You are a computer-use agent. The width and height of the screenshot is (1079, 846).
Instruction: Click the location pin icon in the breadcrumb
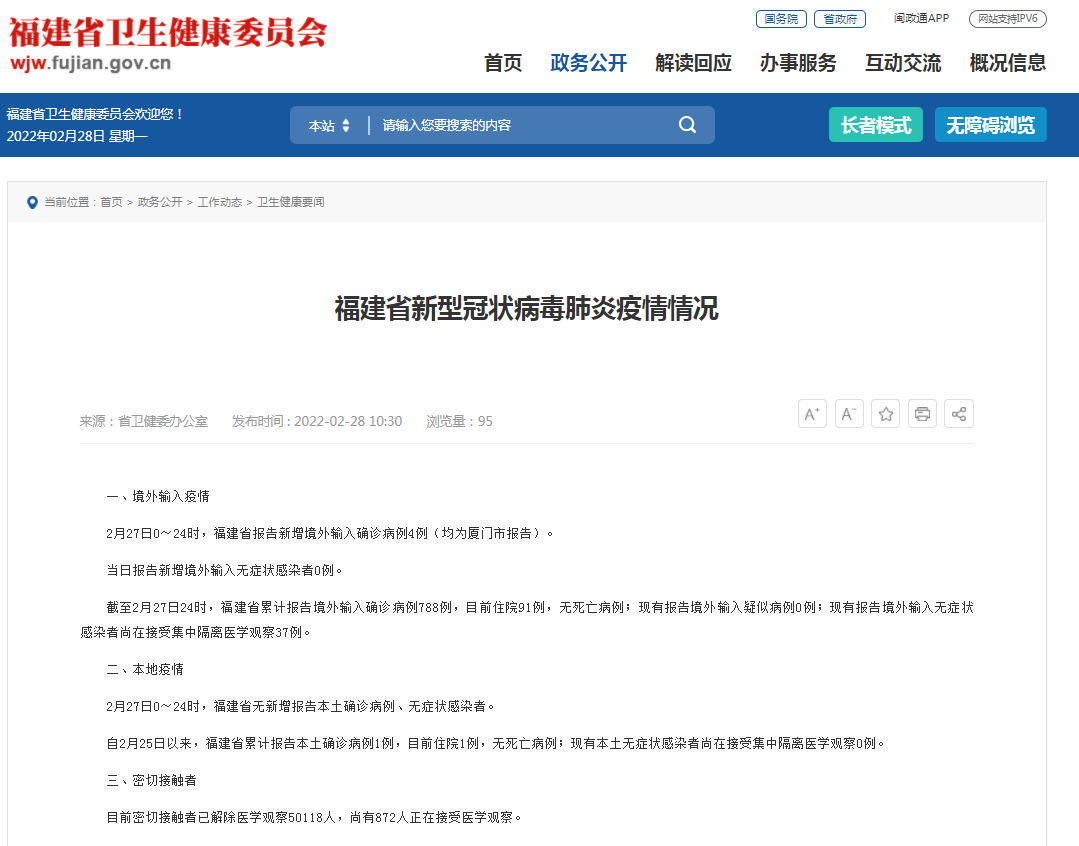point(32,202)
